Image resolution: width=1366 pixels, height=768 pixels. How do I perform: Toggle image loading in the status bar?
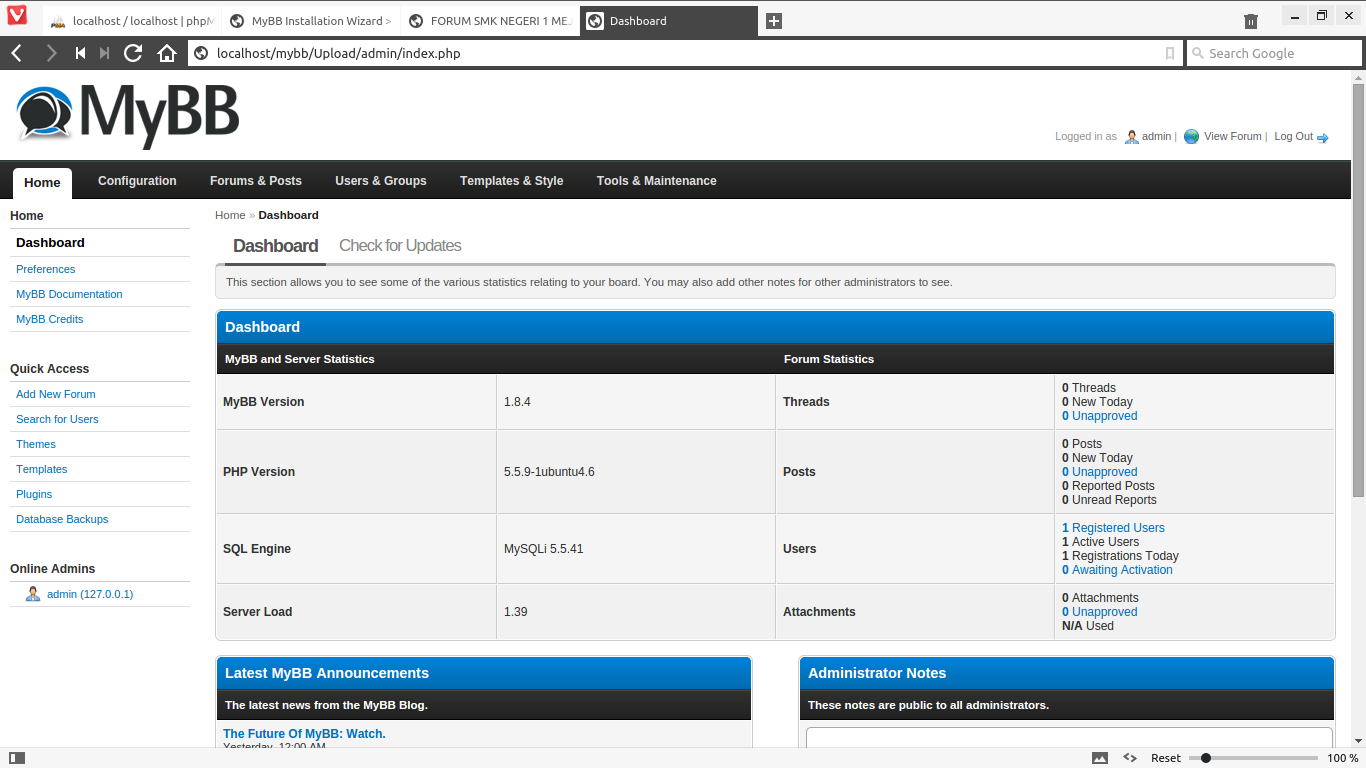1100,758
